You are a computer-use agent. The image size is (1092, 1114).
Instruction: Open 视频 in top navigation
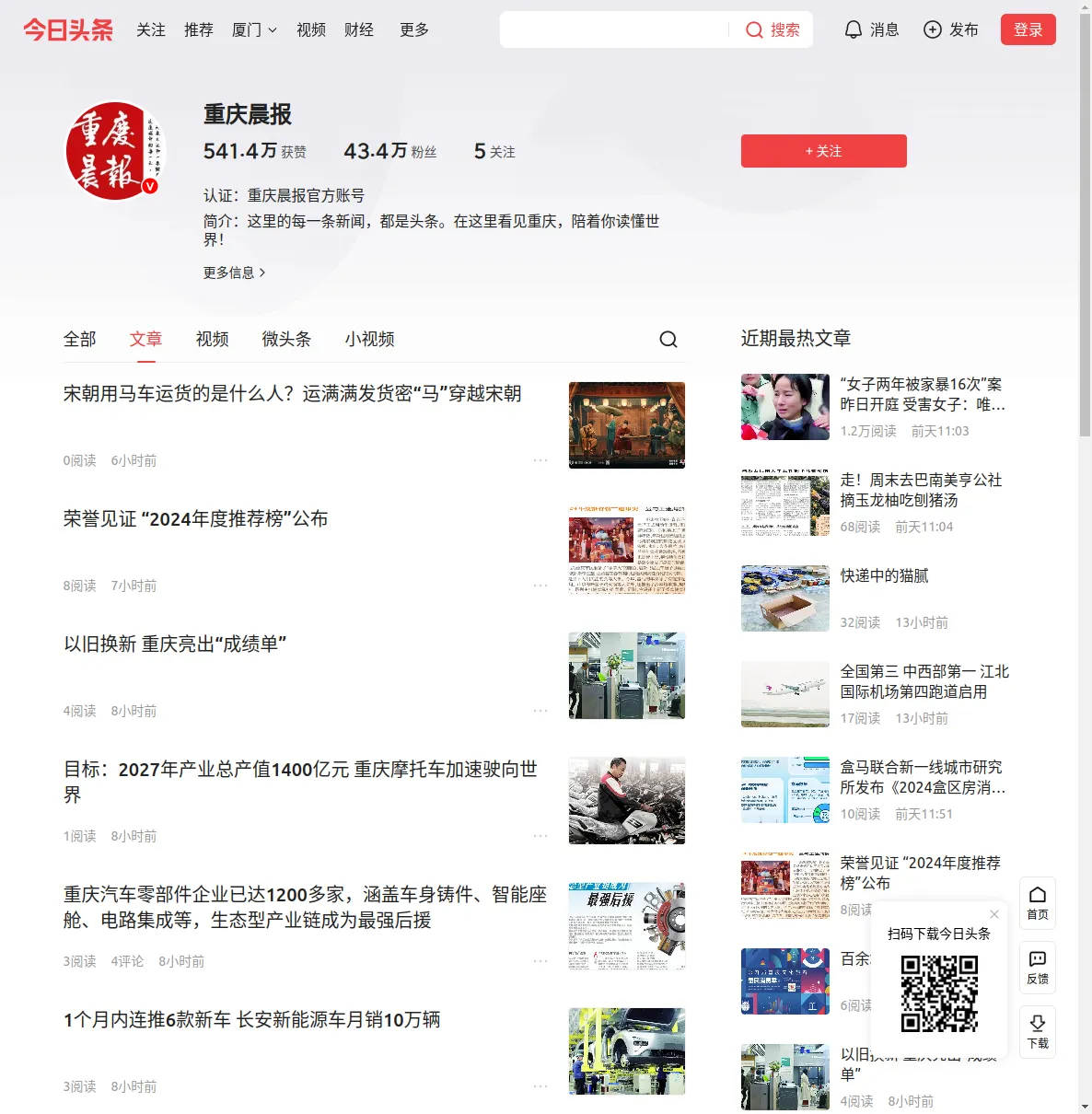(x=311, y=29)
